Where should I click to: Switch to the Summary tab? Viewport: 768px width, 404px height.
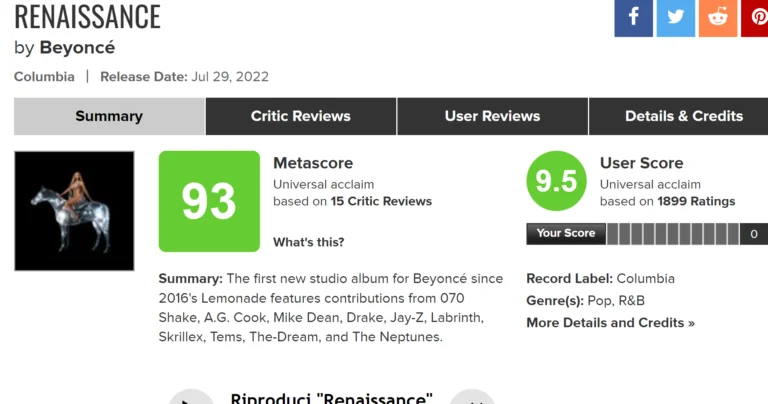coord(109,116)
